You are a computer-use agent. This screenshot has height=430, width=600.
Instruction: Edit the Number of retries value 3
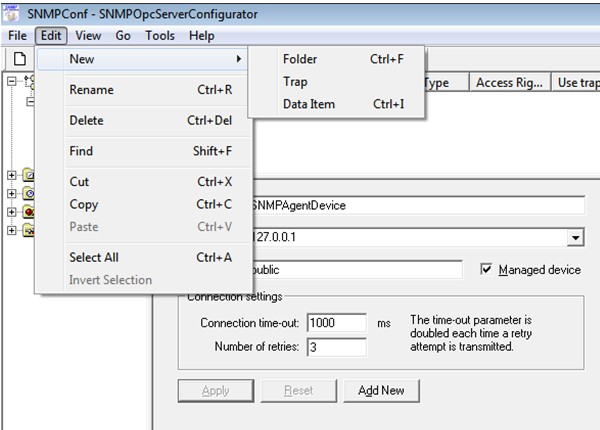(x=337, y=347)
